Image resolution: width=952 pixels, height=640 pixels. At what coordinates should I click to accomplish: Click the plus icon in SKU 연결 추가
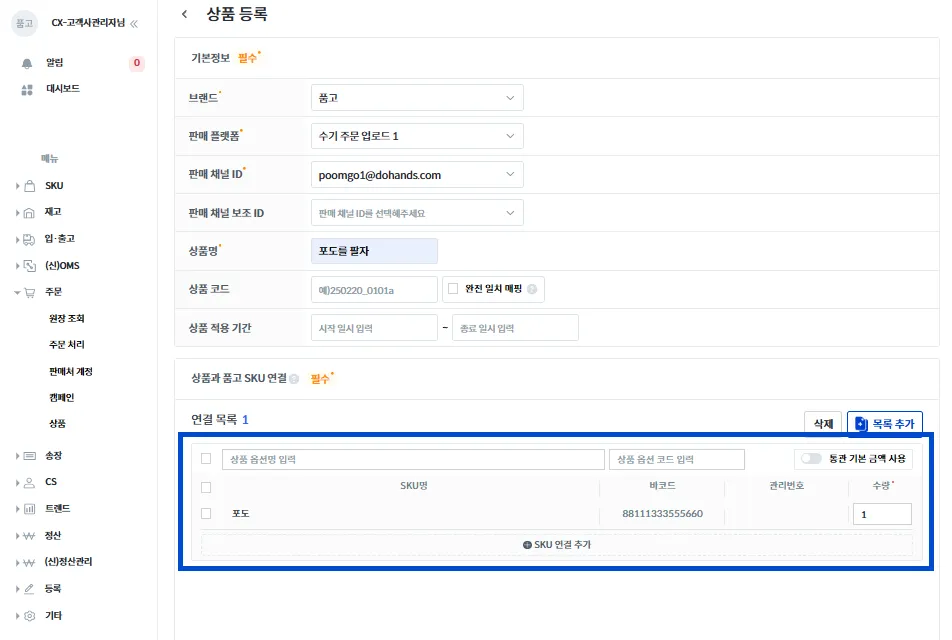(527, 545)
